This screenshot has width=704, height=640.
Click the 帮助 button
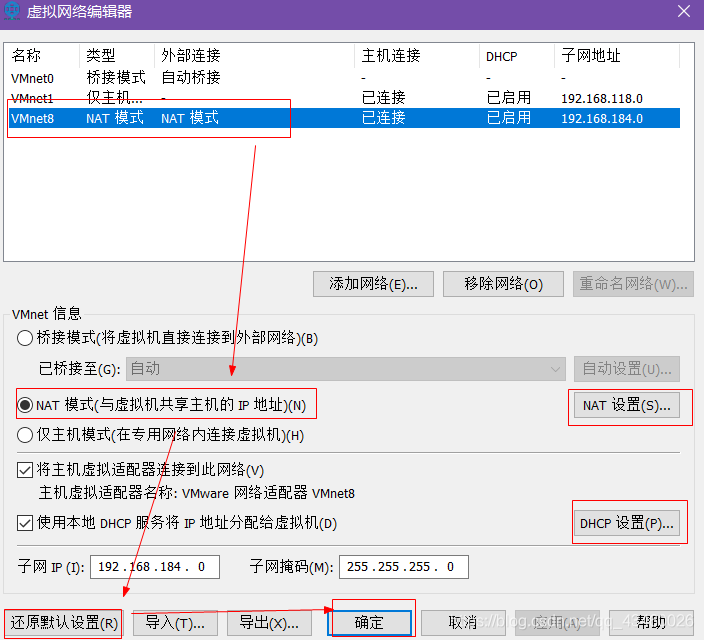point(651,623)
